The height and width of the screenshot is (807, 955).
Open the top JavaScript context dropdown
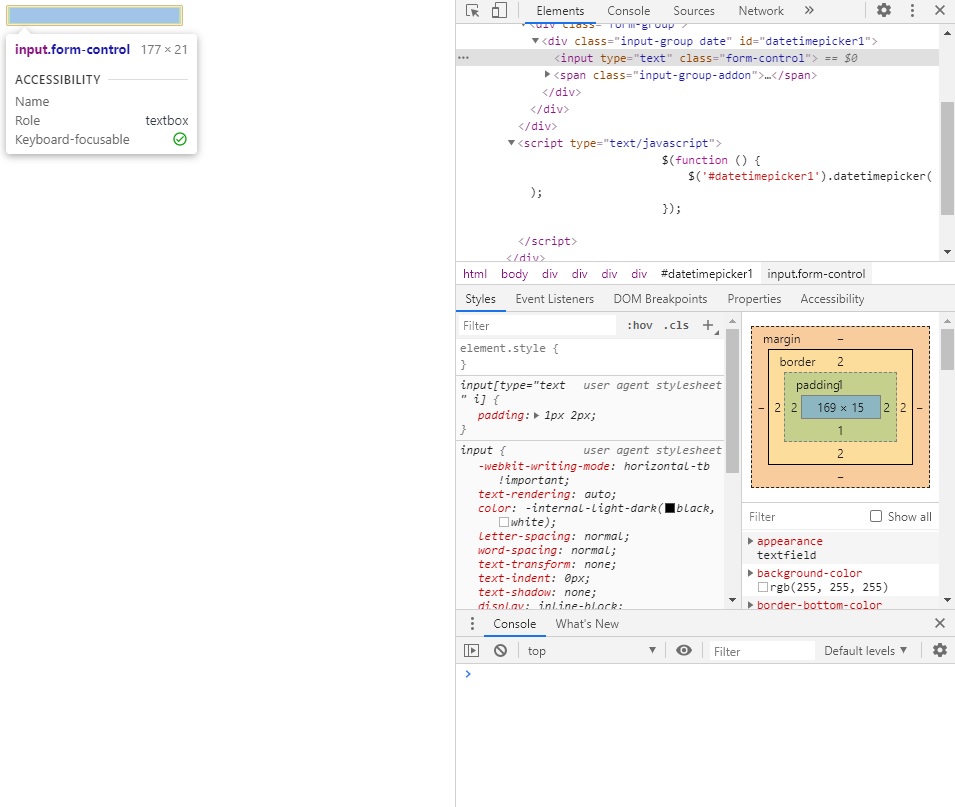coord(591,650)
